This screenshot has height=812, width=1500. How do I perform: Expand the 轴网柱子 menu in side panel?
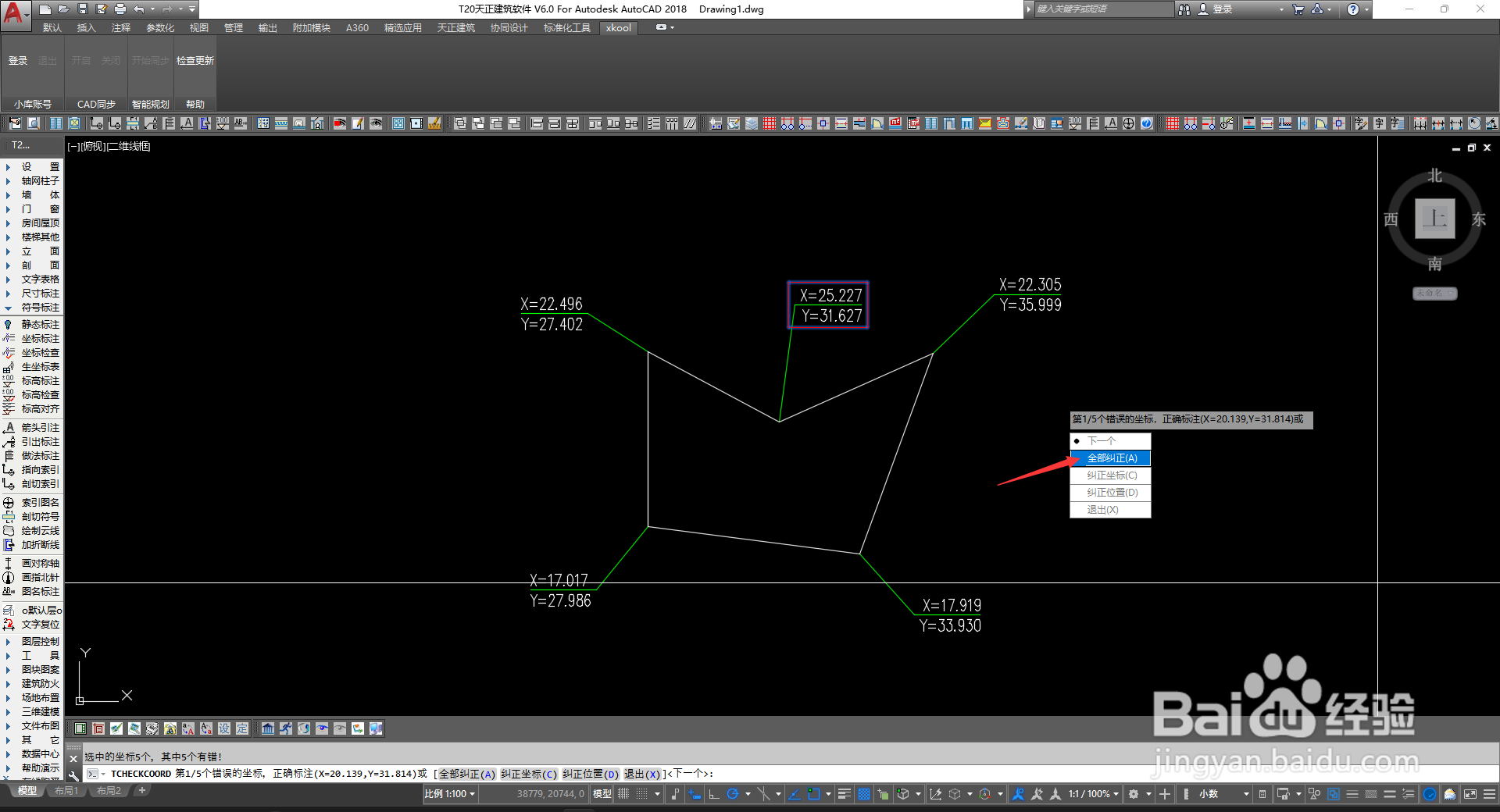tap(32, 181)
